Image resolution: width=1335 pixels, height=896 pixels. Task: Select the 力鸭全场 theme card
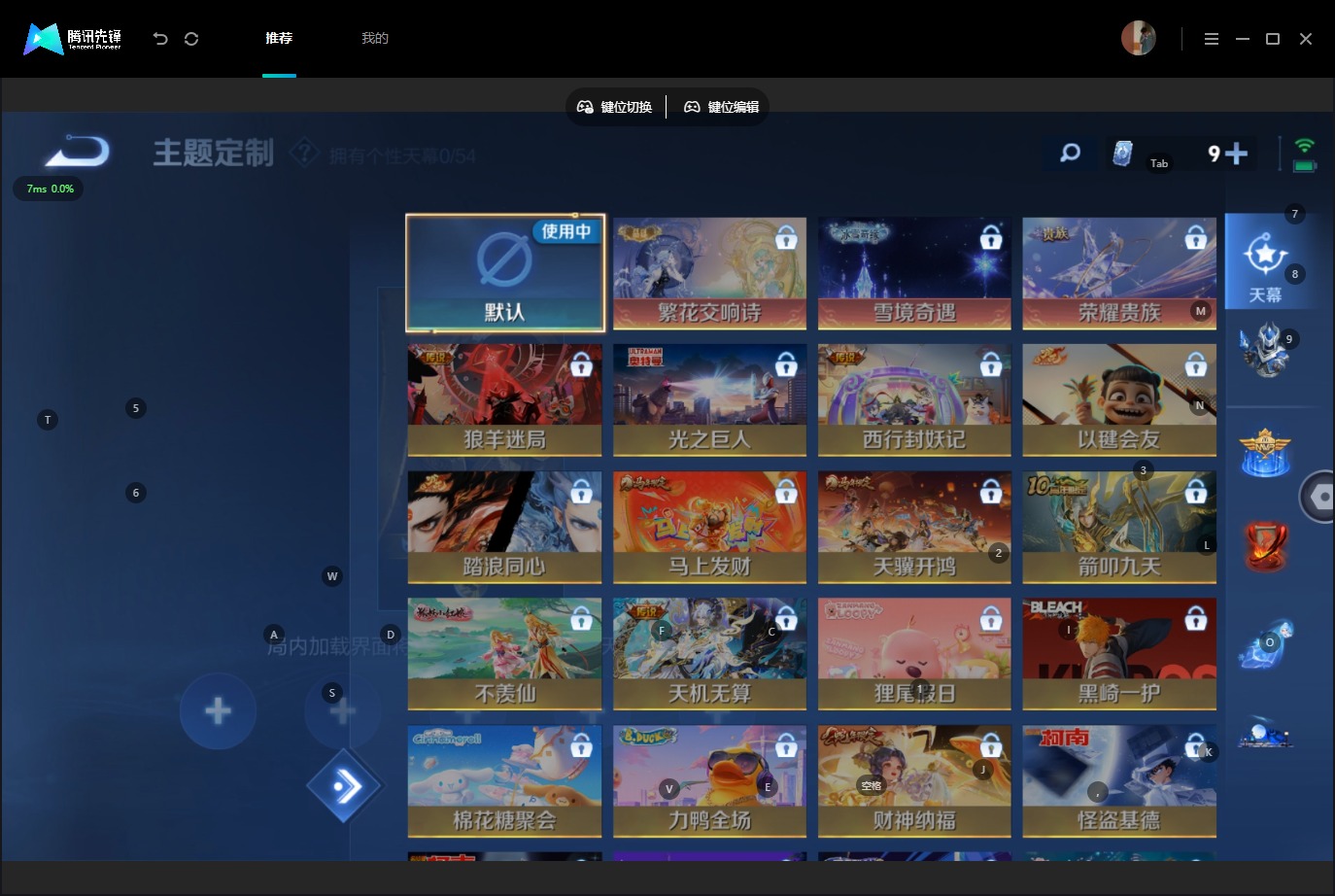tap(710, 781)
